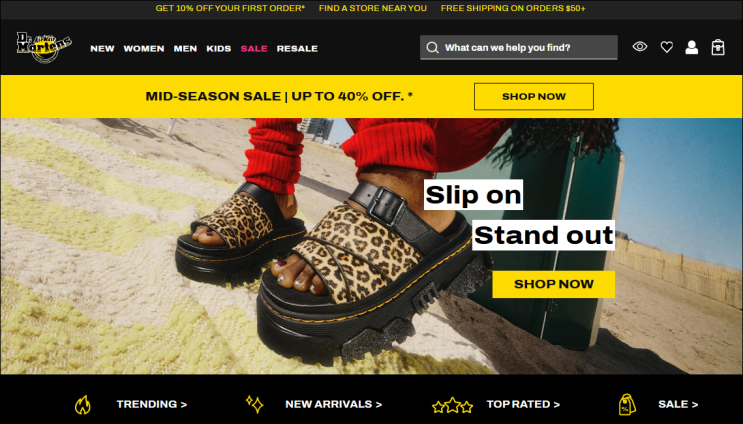
Task: Click the 'What can we help you find?' field
Action: coord(518,47)
